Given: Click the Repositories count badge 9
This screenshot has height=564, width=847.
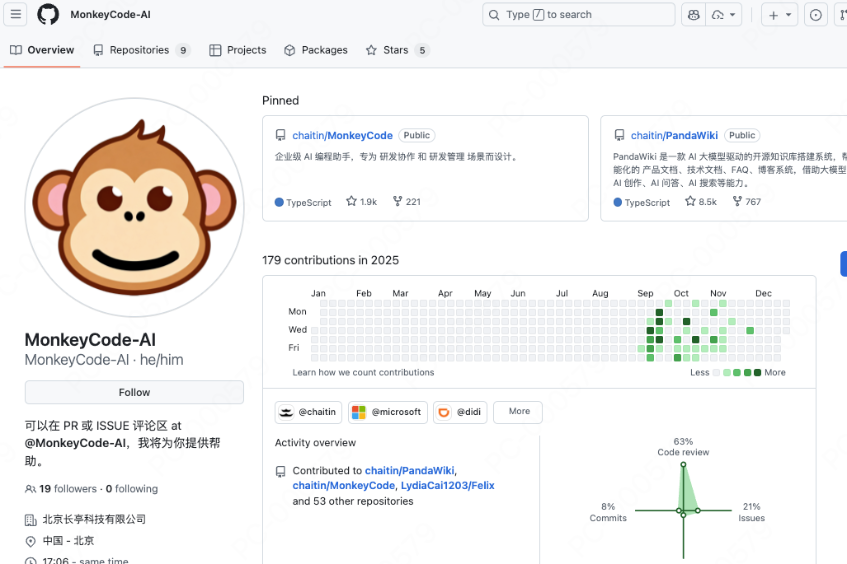Looking at the screenshot, I should [183, 50].
